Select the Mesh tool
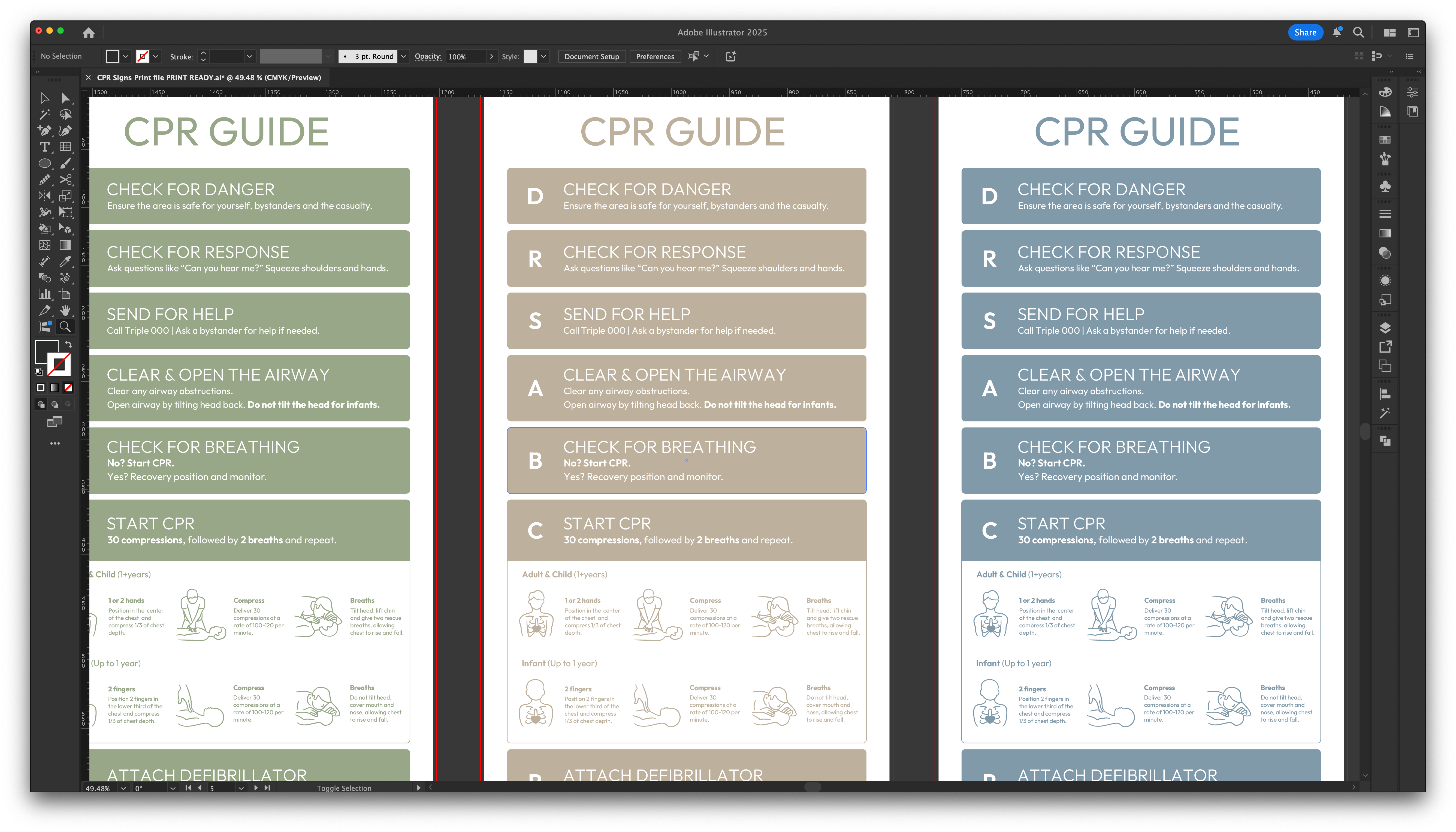This screenshot has width=1456, height=832. (x=44, y=245)
